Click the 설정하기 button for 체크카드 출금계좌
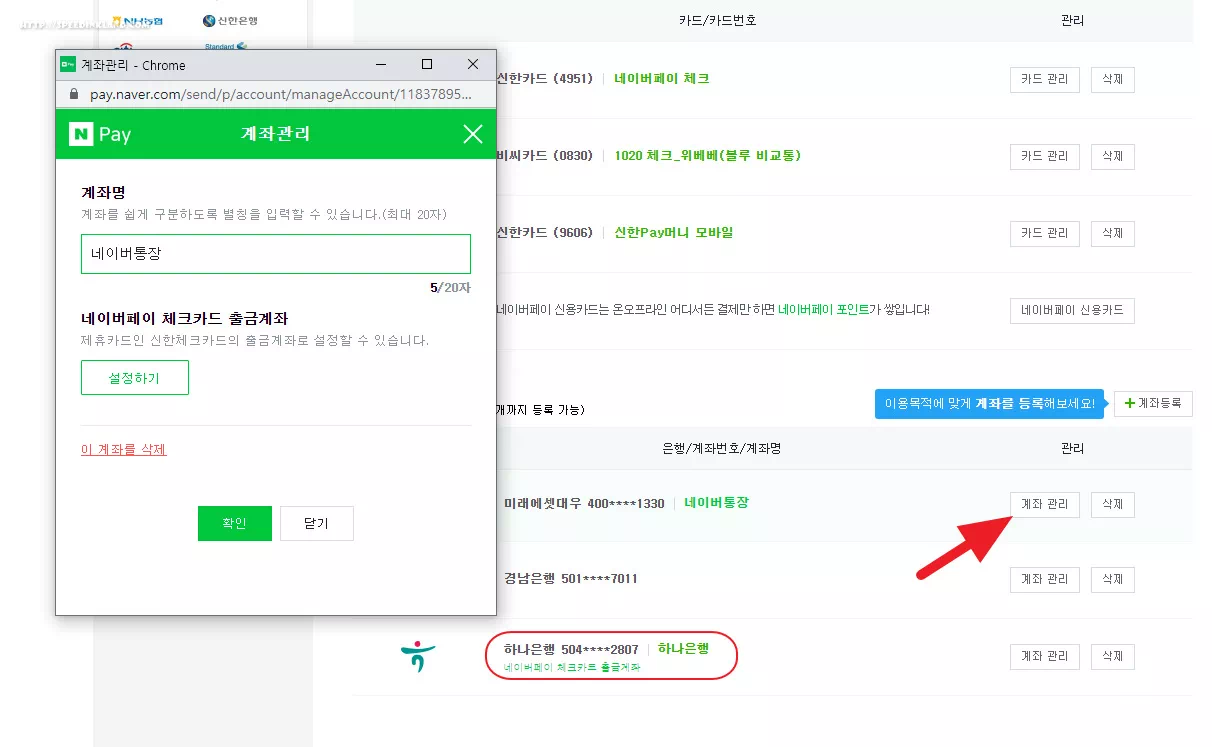This screenshot has width=1212, height=747. 135,378
